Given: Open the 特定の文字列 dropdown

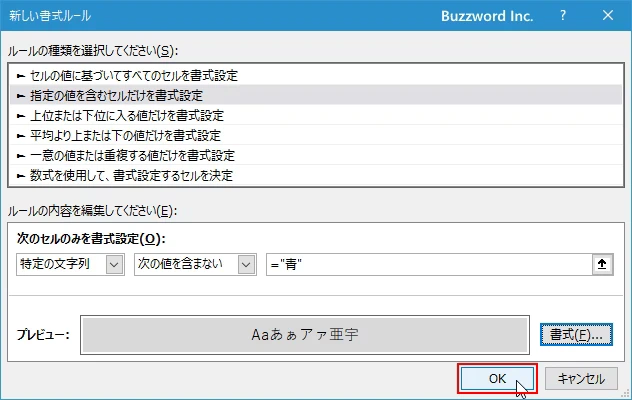Looking at the screenshot, I should click(71, 265).
